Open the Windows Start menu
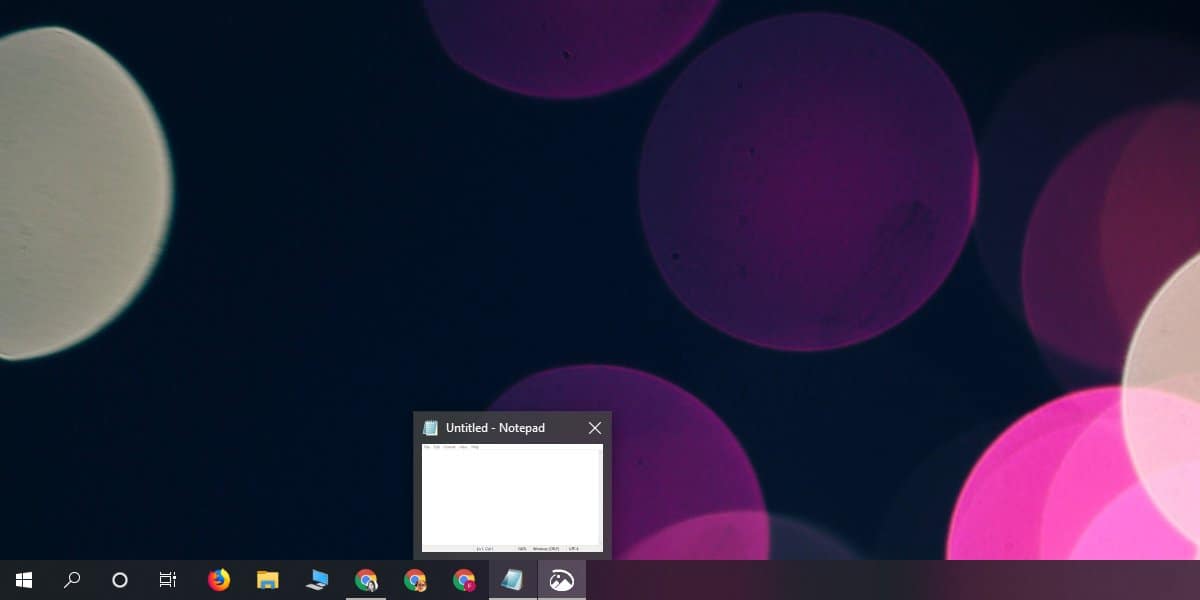The image size is (1200, 600). (24, 580)
